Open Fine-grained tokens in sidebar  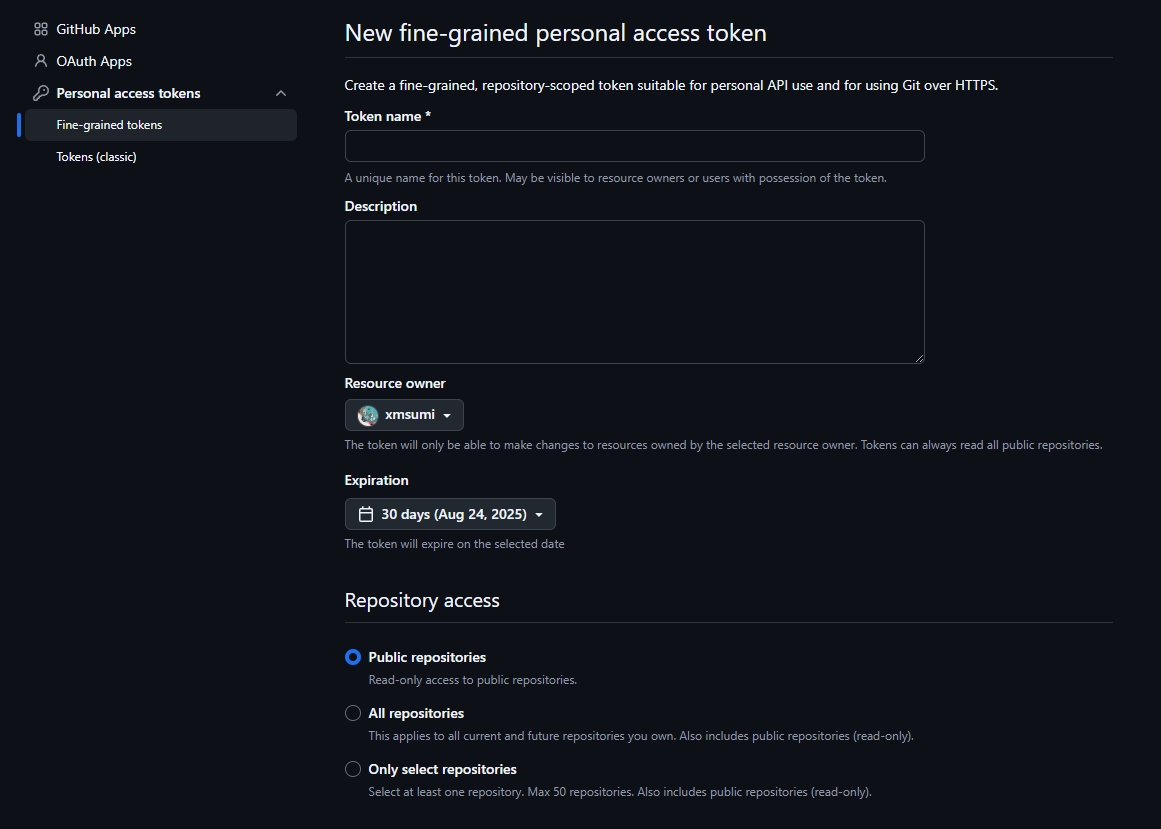pyautogui.click(x=161, y=125)
